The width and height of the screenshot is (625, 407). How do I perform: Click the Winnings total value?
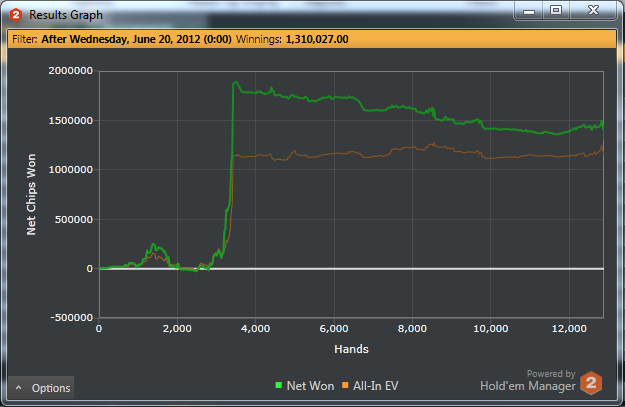point(317,39)
